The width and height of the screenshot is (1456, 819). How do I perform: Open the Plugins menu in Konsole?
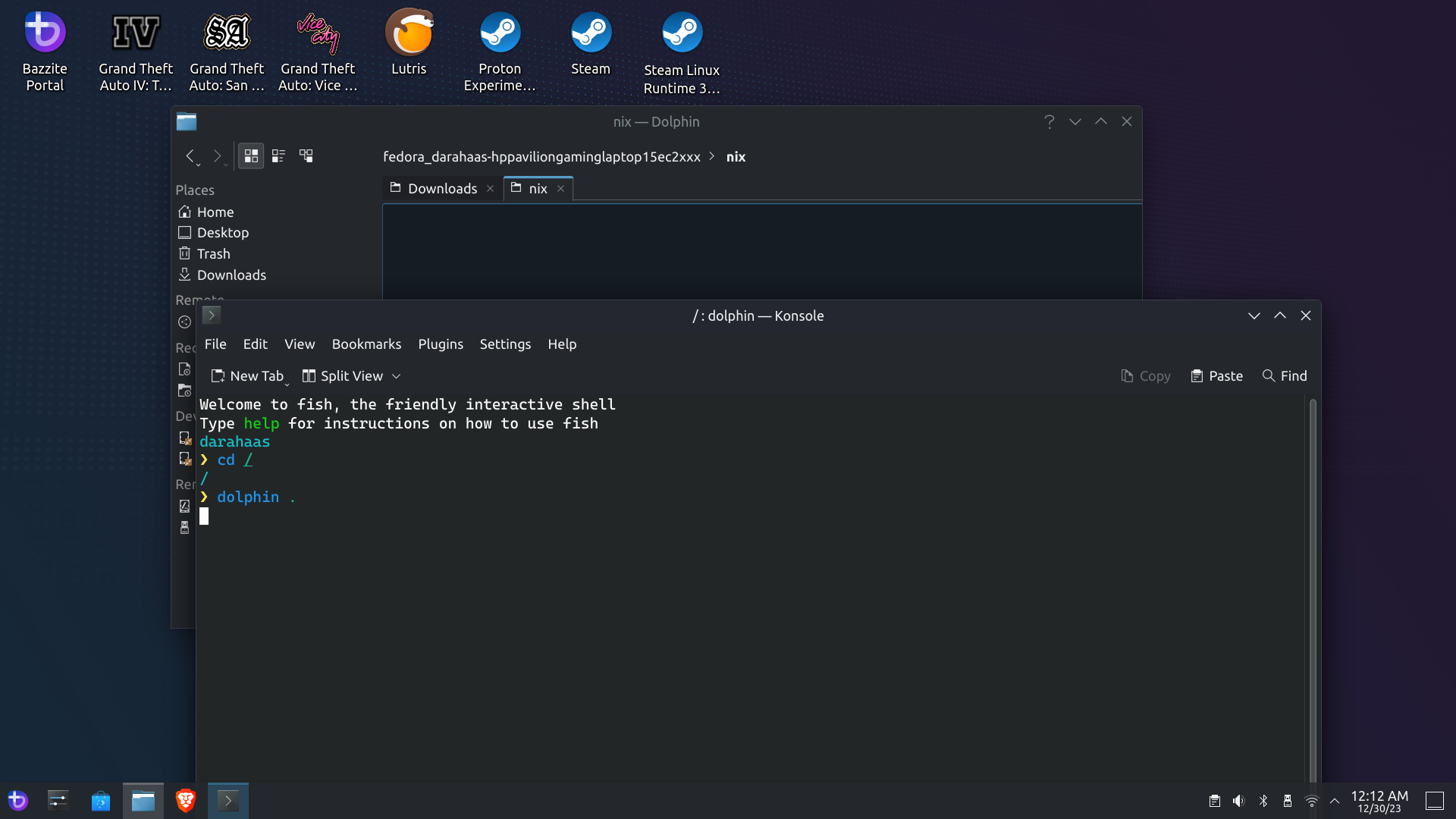pos(440,344)
